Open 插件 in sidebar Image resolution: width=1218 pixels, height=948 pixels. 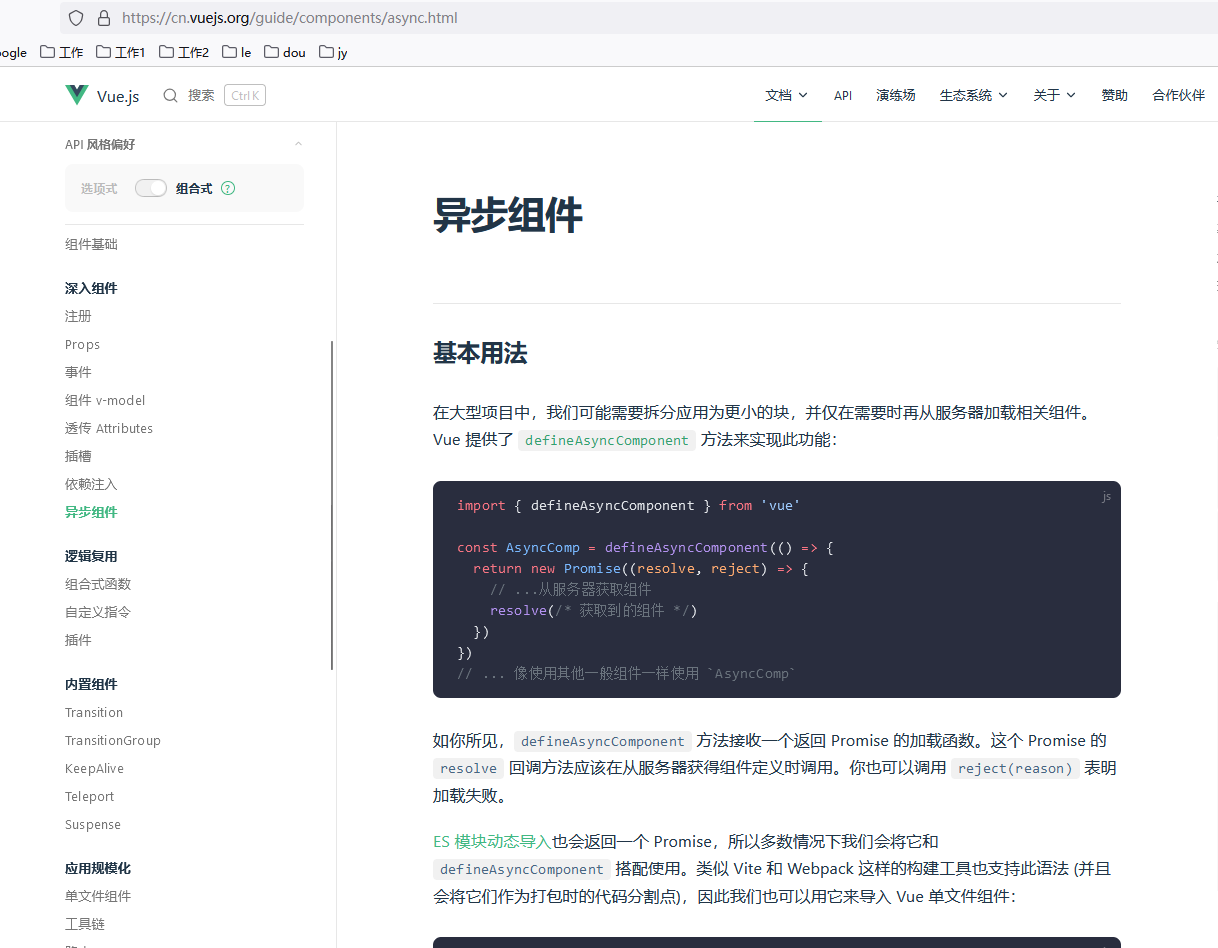tap(78, 640)
